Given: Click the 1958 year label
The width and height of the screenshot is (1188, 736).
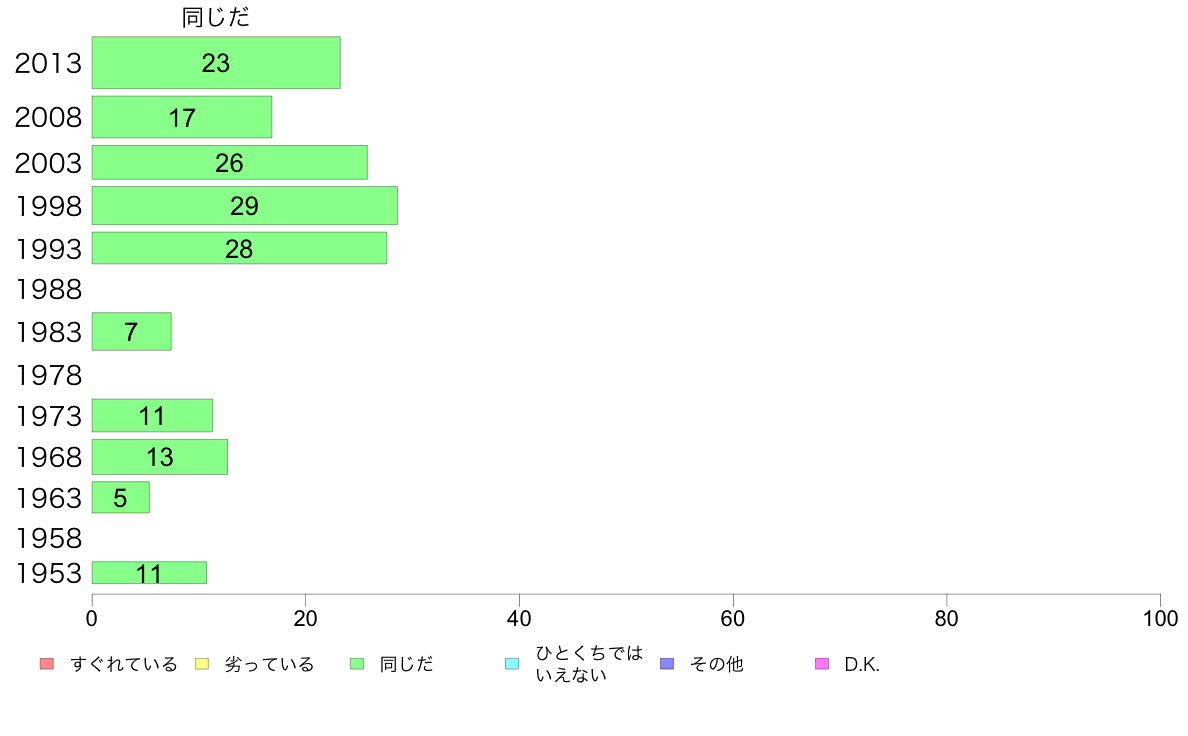Looking at the screenshot, I should click(x=48, y=538).
